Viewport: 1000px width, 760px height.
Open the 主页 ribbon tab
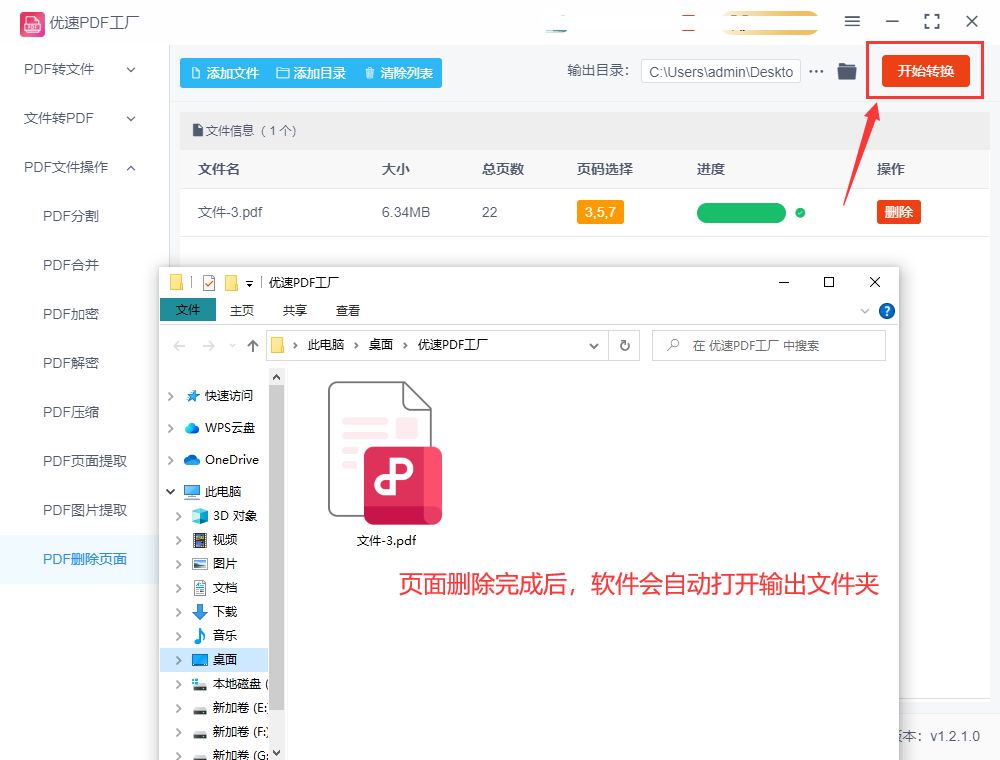(x=242, y=311)
